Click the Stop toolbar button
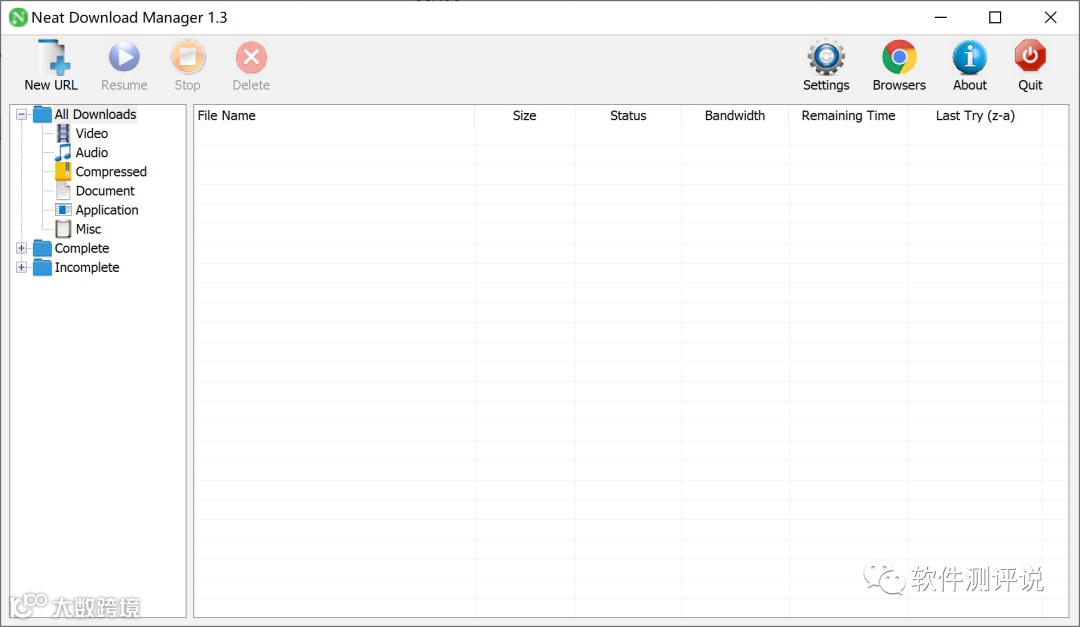 tap(187, 66)
